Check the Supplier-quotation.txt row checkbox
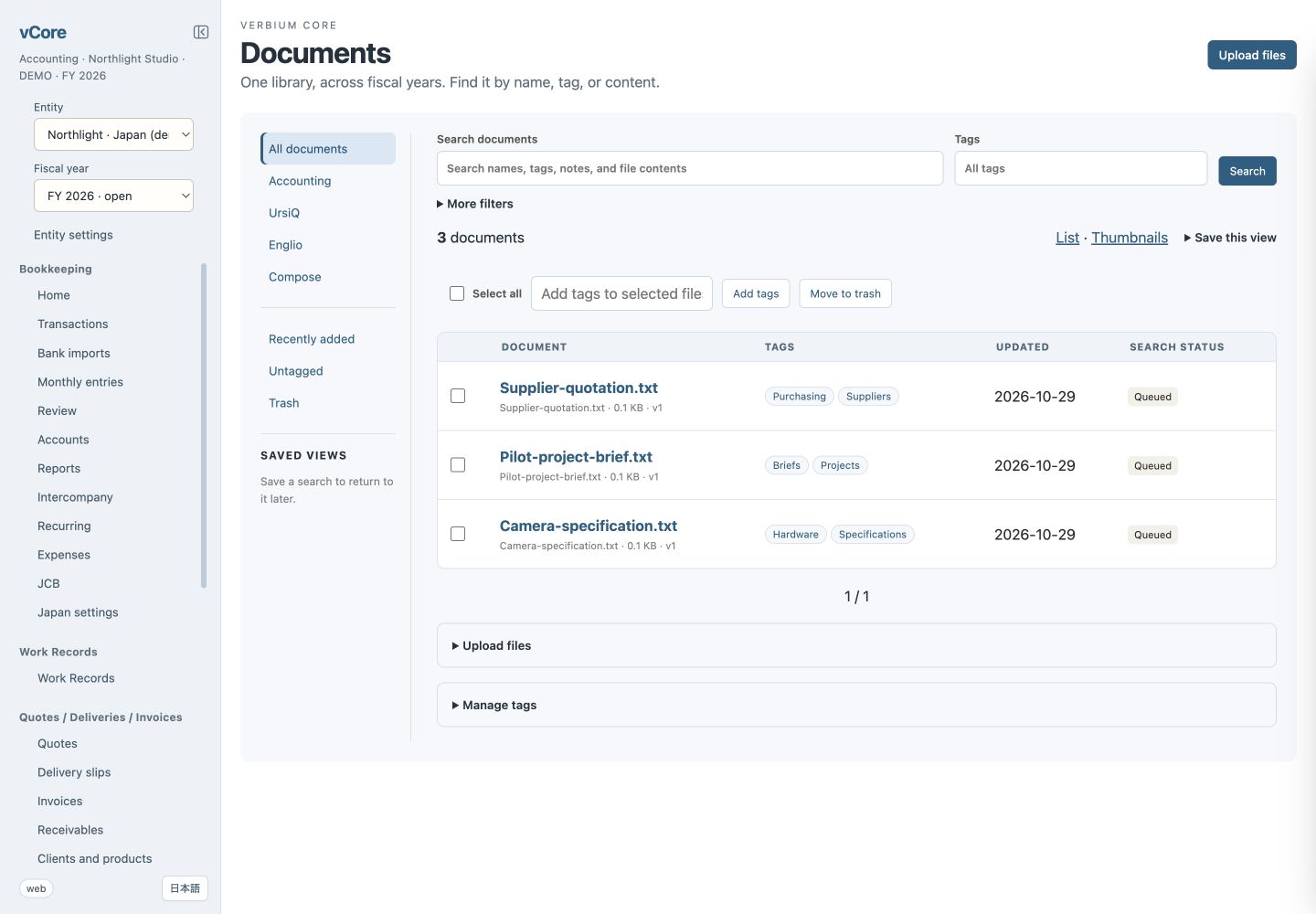1316x914 pixels. (458, 396)
